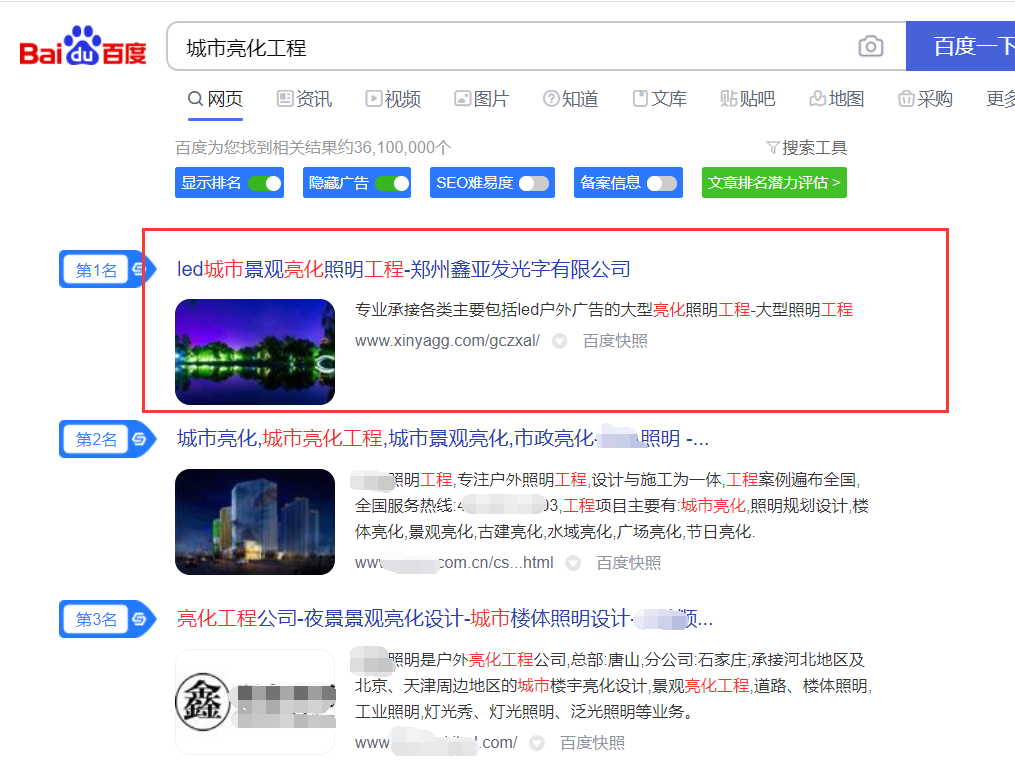Click the rank 1 badge link icon
Image resolution: width=1015 pixels, height=768 pixels.
pyautogui.click(x=139, y=269)
